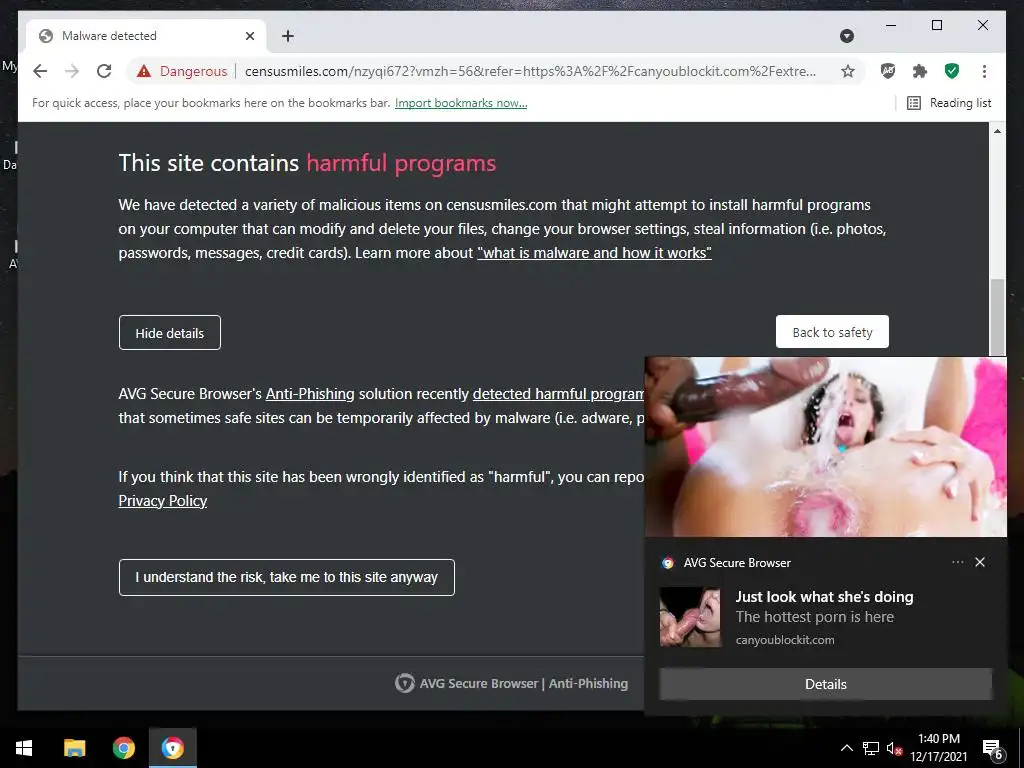Click the censusmiles.com address bar
Viewport: 1024px width, 768px height.
(530, 71)
